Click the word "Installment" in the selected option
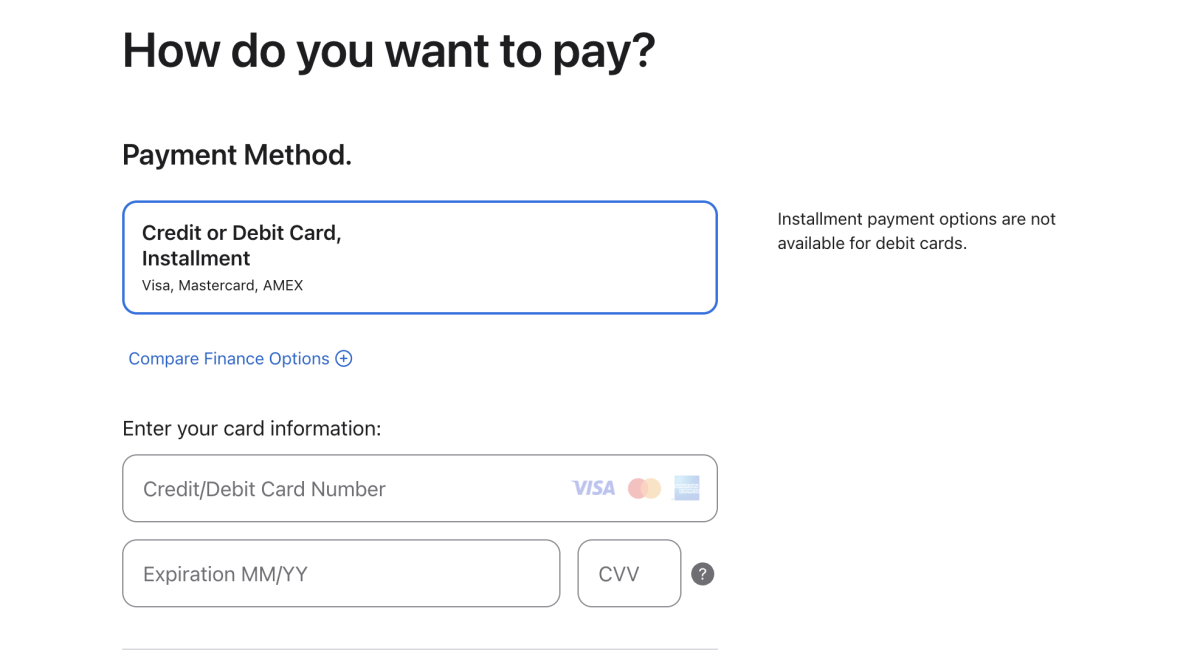Screen dimensions: 1200x662 [196, 258]
